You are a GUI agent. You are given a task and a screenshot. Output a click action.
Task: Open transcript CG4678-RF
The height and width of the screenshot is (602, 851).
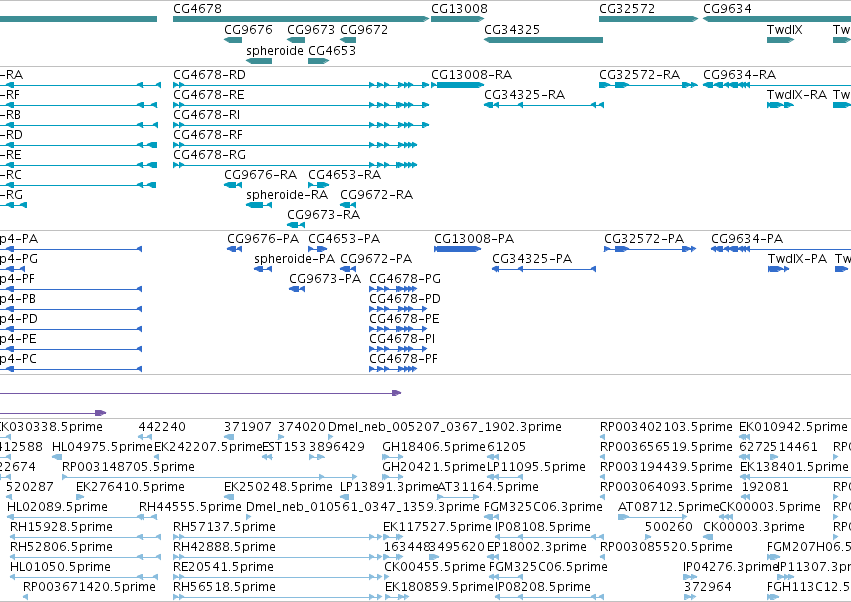tap(208, 135)
